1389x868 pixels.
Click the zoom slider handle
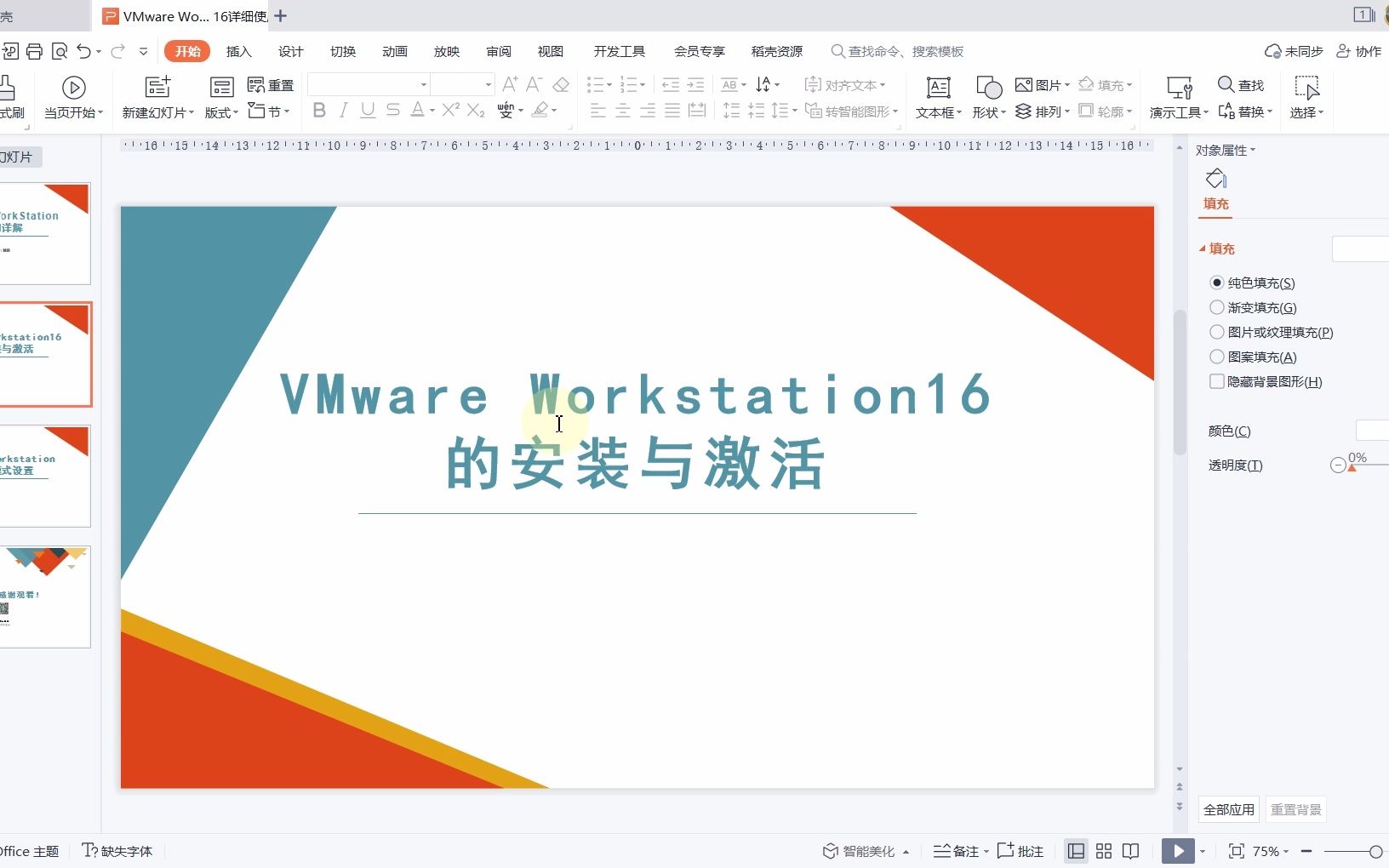tap(1375, 851)
